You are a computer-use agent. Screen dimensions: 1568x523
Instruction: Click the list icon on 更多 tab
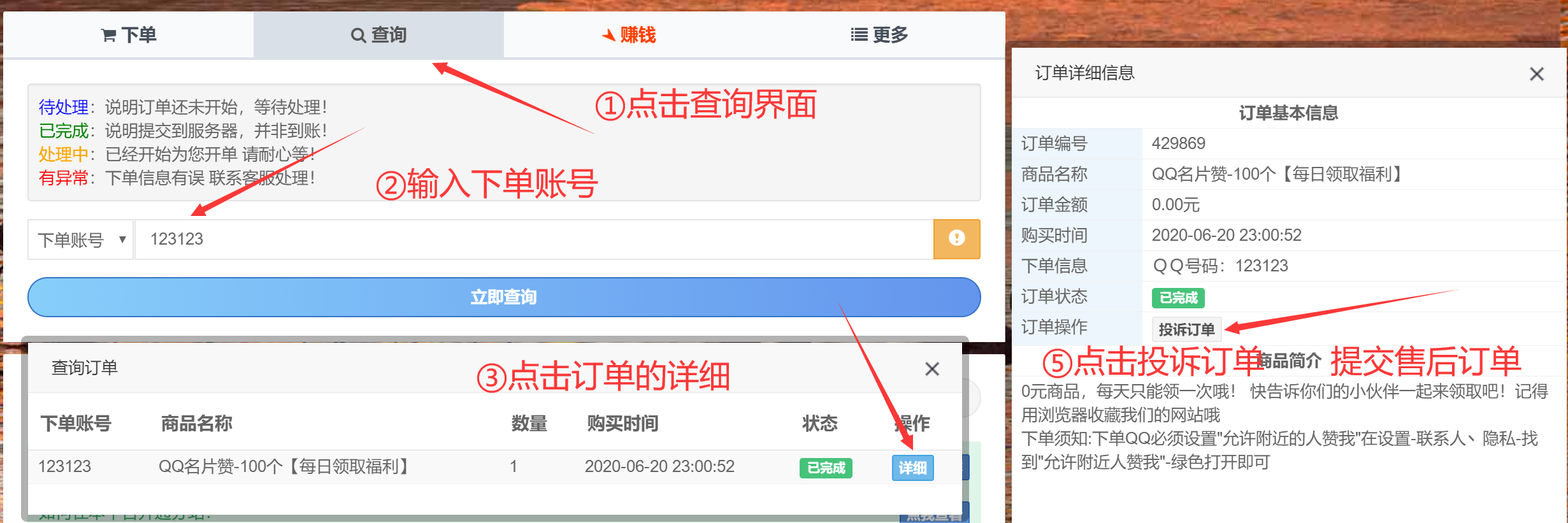tap(859, 35)
